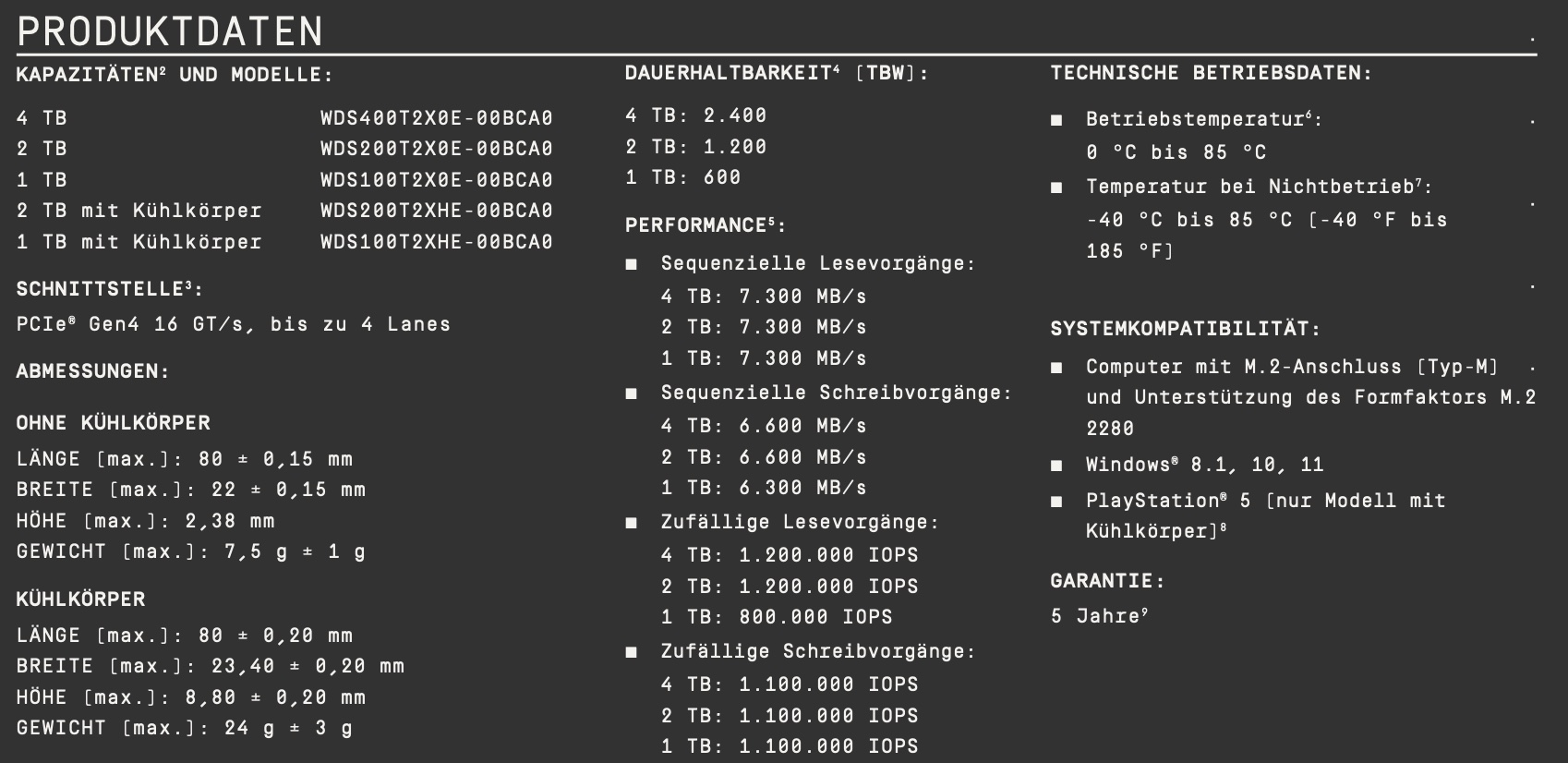Click the GARANTIE heading
Image resolution: width=1568 pixels, height=763 pixels.
pos(1106,581)
